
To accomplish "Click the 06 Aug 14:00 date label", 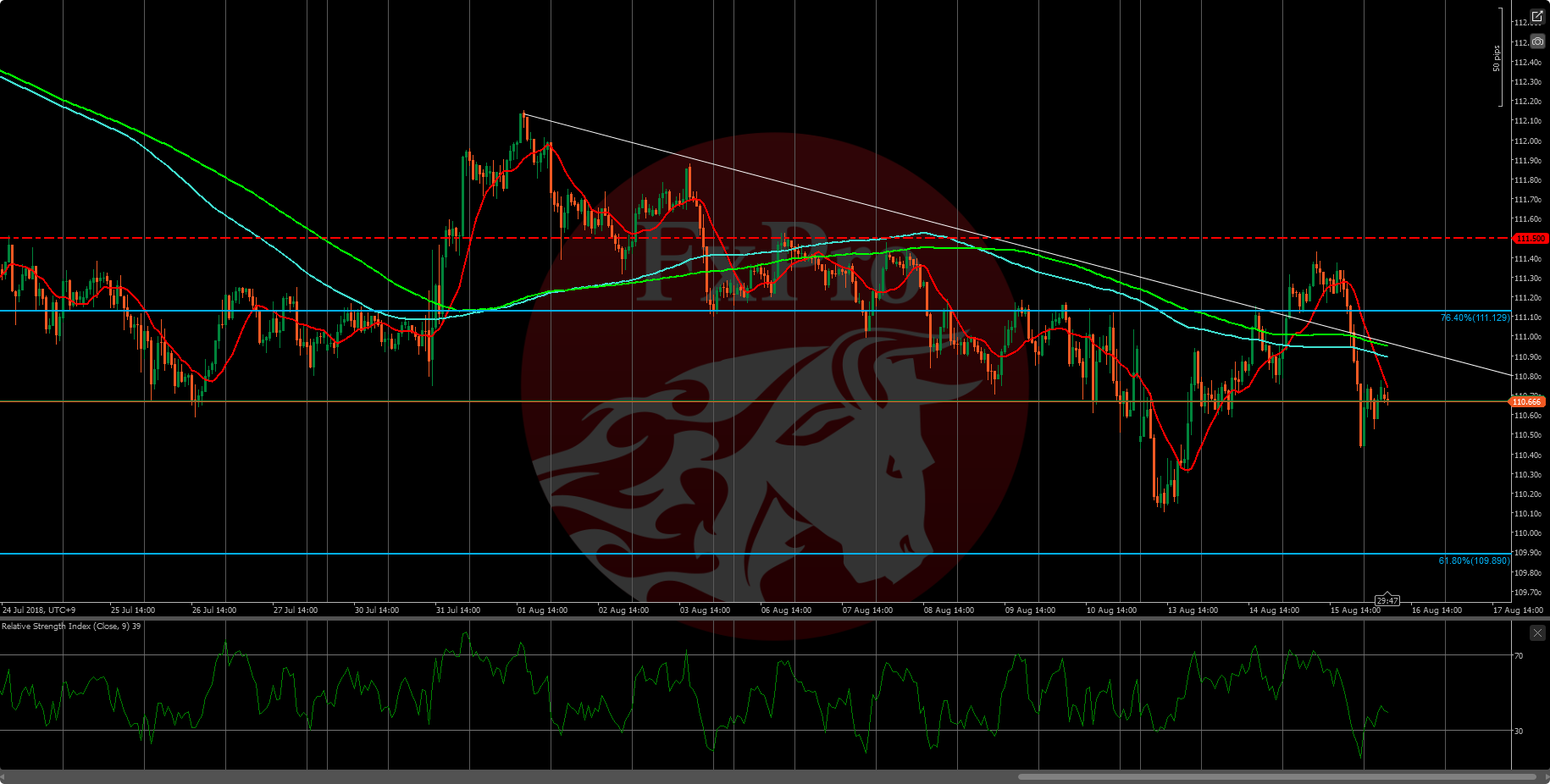I will [786, 610].
